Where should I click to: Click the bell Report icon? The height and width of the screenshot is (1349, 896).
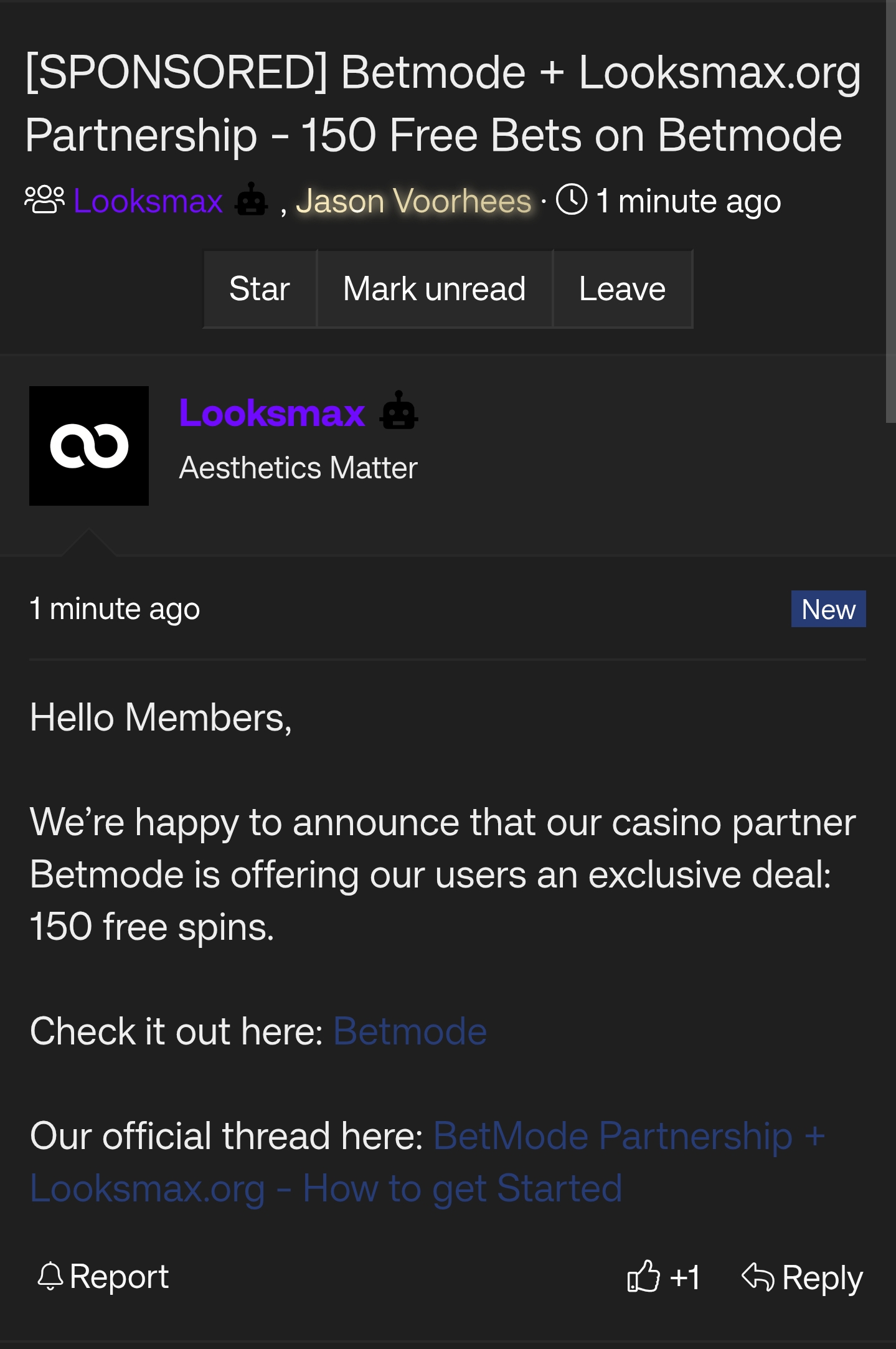[x=50, y=1276]
